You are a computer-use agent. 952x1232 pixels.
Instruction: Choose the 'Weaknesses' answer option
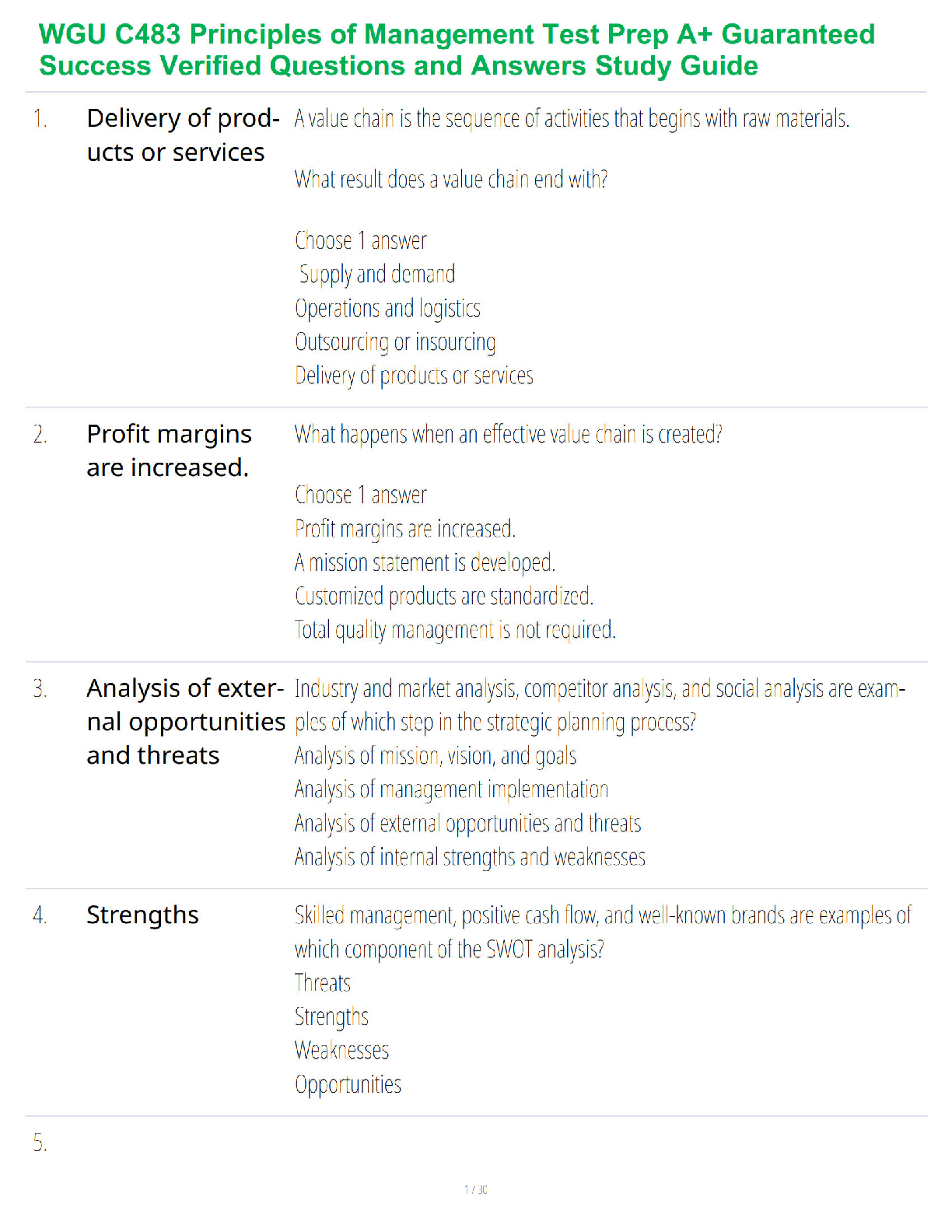click(x=341, y=1050)
